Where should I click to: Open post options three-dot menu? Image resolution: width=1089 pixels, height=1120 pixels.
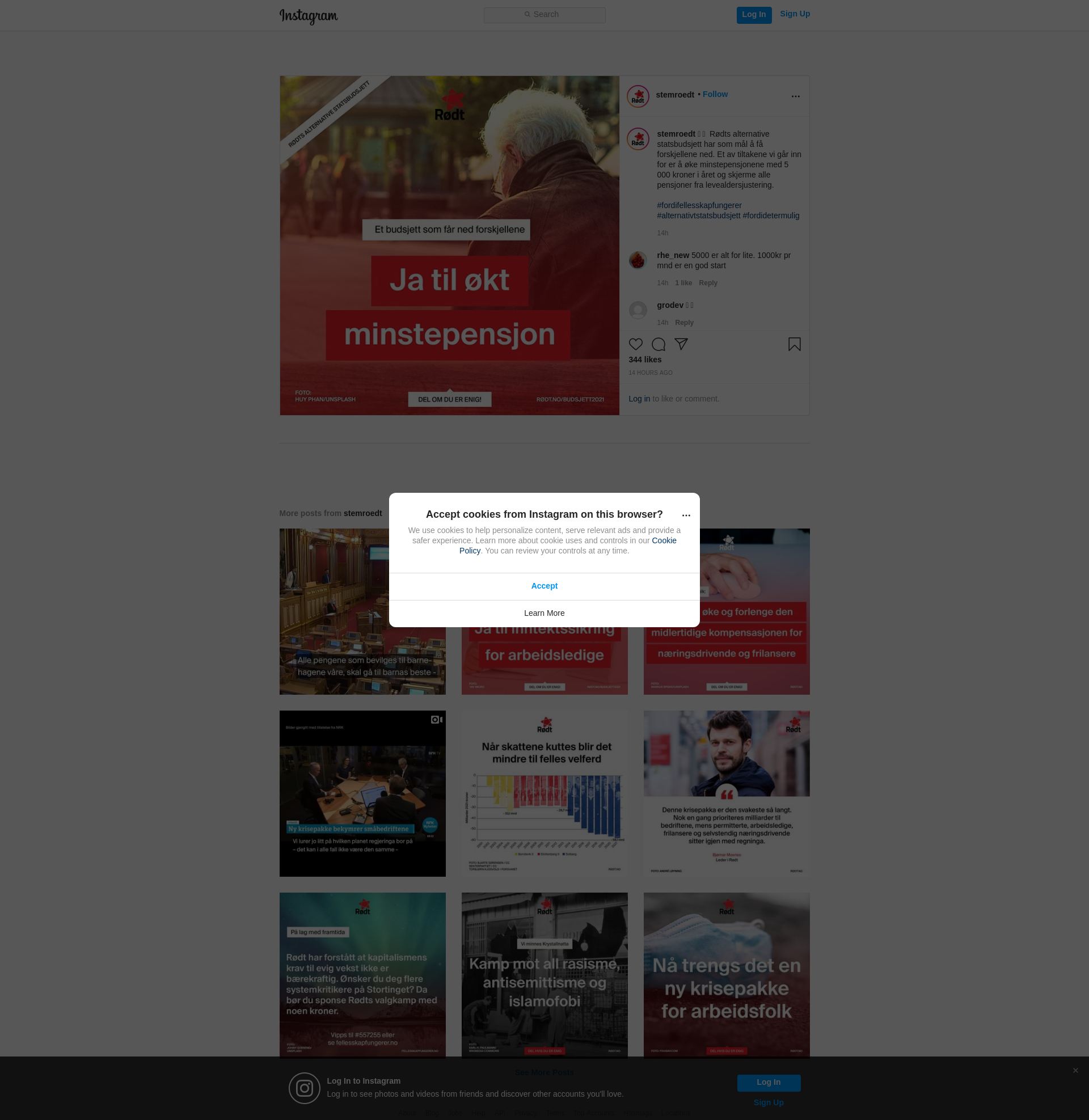[795, 96]
